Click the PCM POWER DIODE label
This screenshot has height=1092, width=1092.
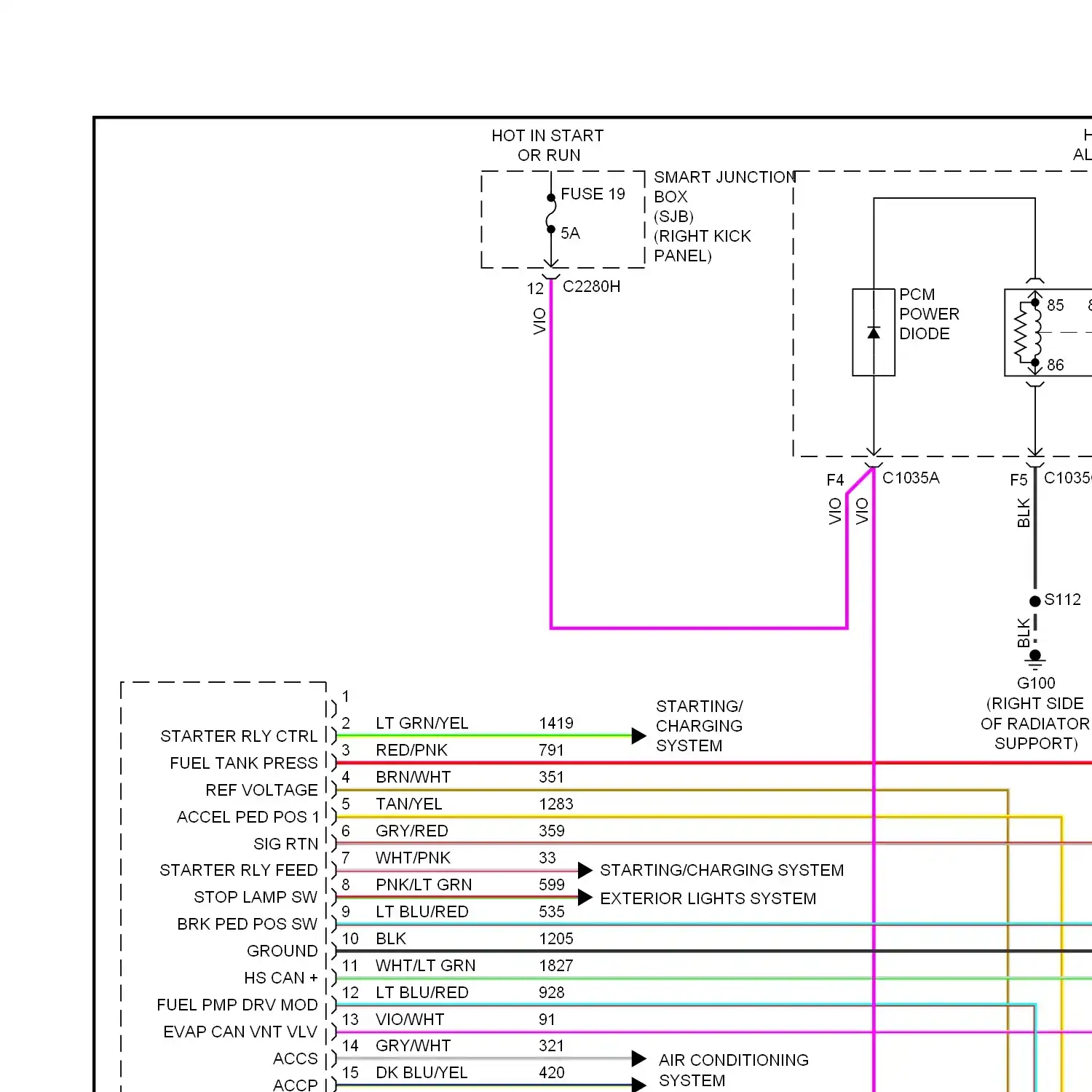[929, 314]
